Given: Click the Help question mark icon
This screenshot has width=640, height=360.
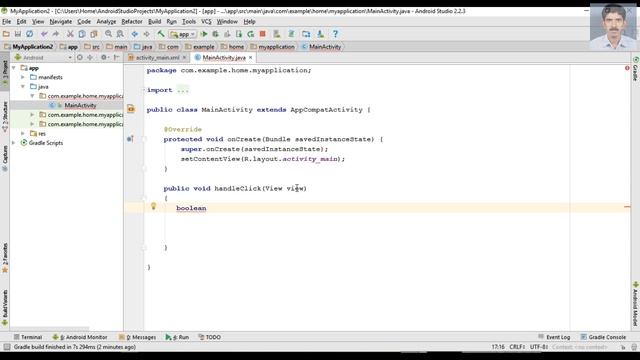Looking at the screenshot, I should point(335,34).
